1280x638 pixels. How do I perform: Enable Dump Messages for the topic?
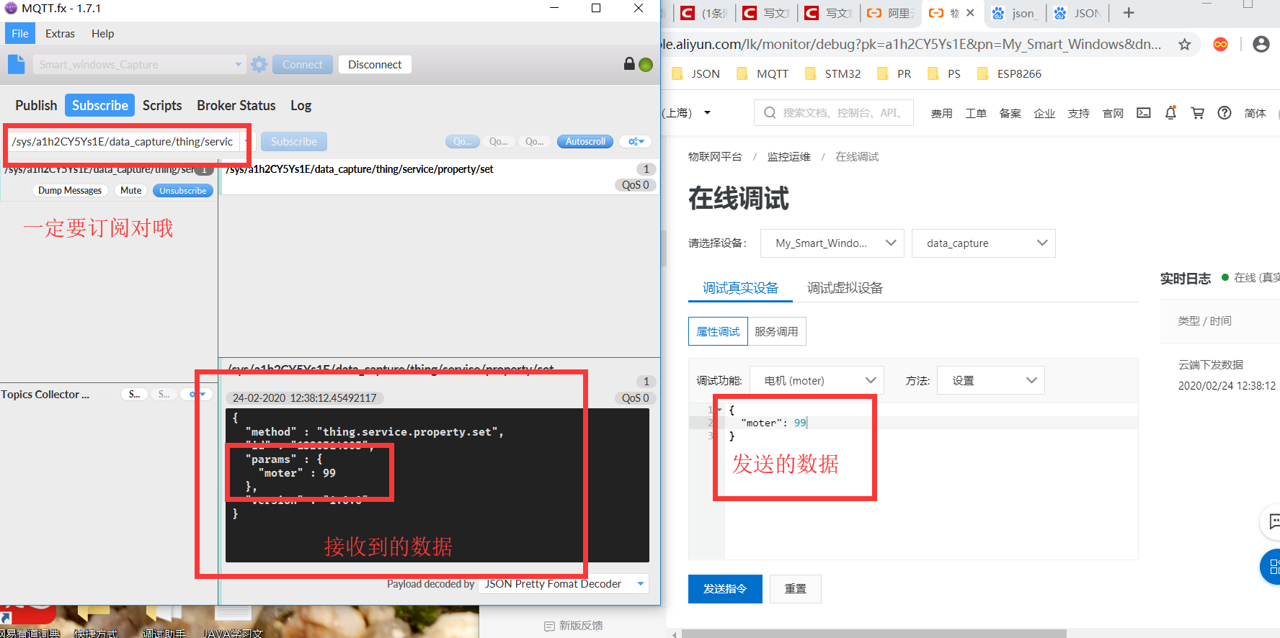(x=69, y=190)
